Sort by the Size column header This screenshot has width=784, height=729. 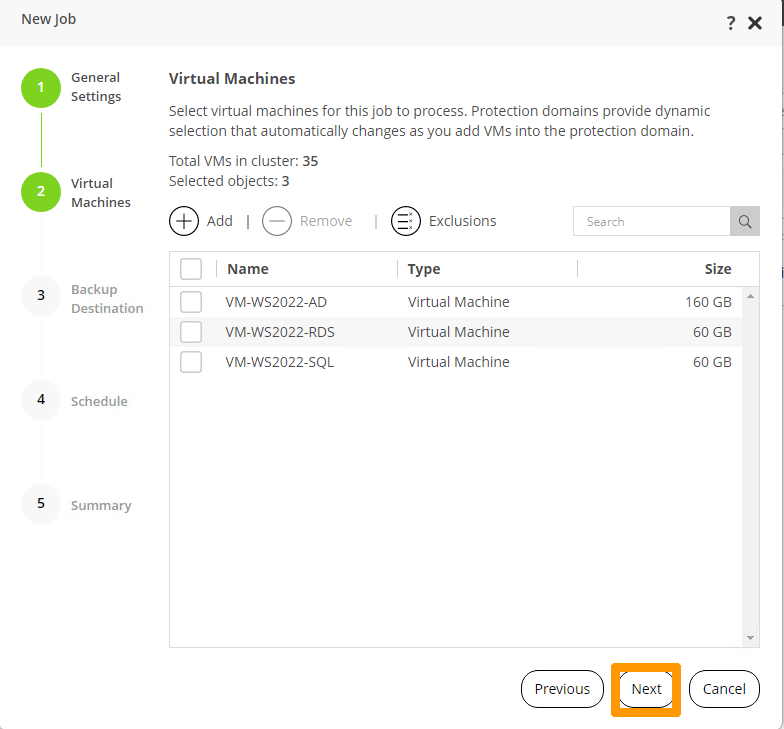click(x=717, y=269)
